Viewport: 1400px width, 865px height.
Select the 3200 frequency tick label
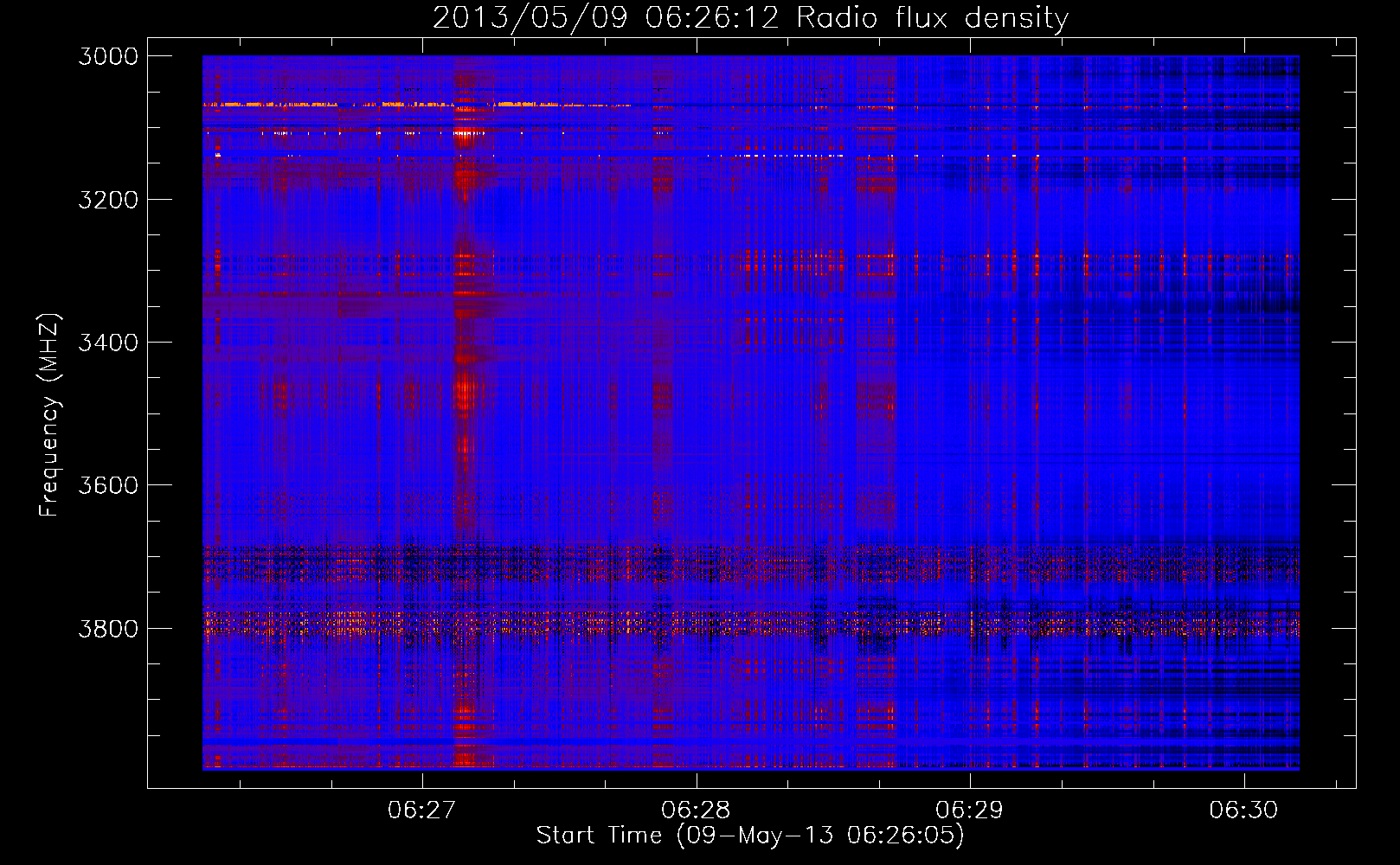pos(108,200)
